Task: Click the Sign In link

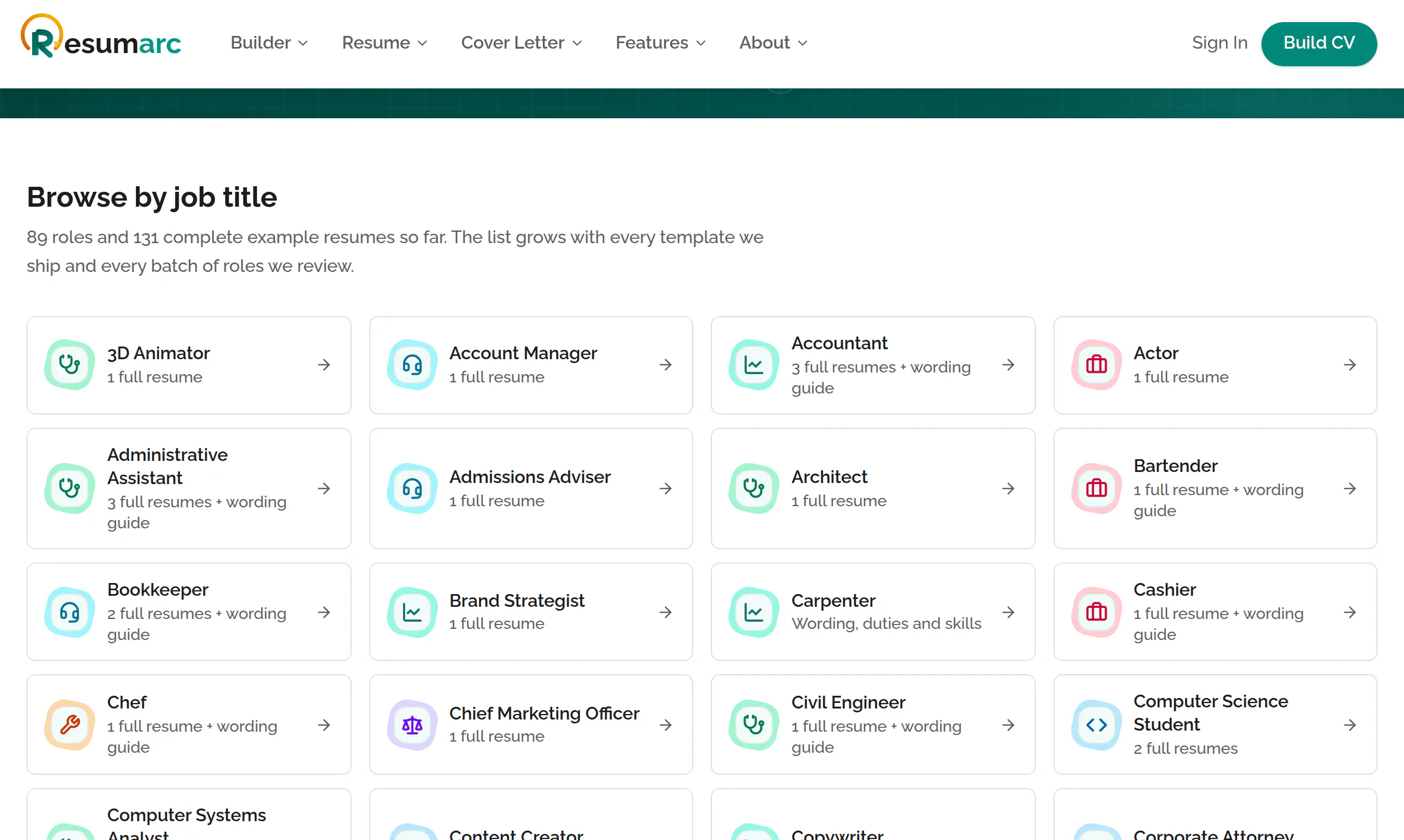Action: click(x=1219, y=43)
